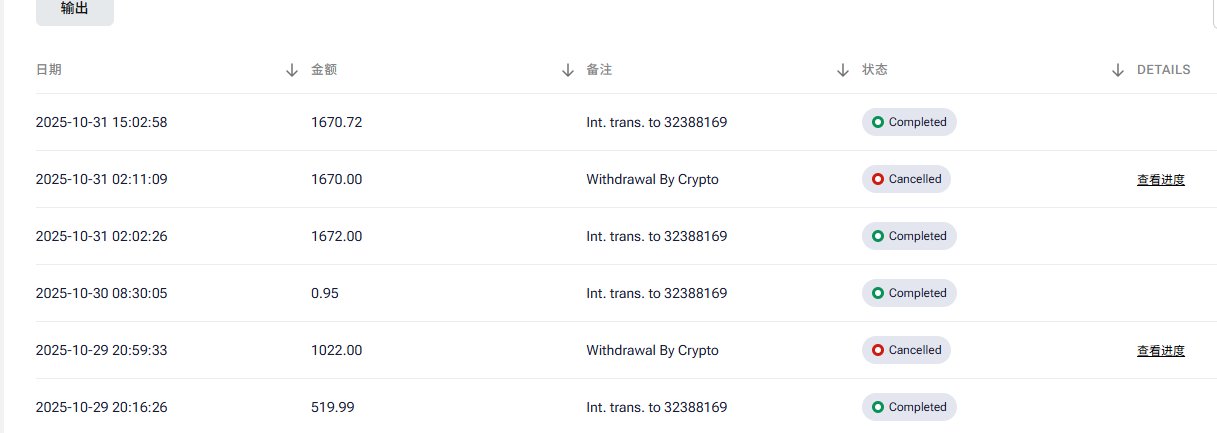Viewport: 1217px width, 433px height.
Task: Click the DETAILS column header
Action: 1163,70
